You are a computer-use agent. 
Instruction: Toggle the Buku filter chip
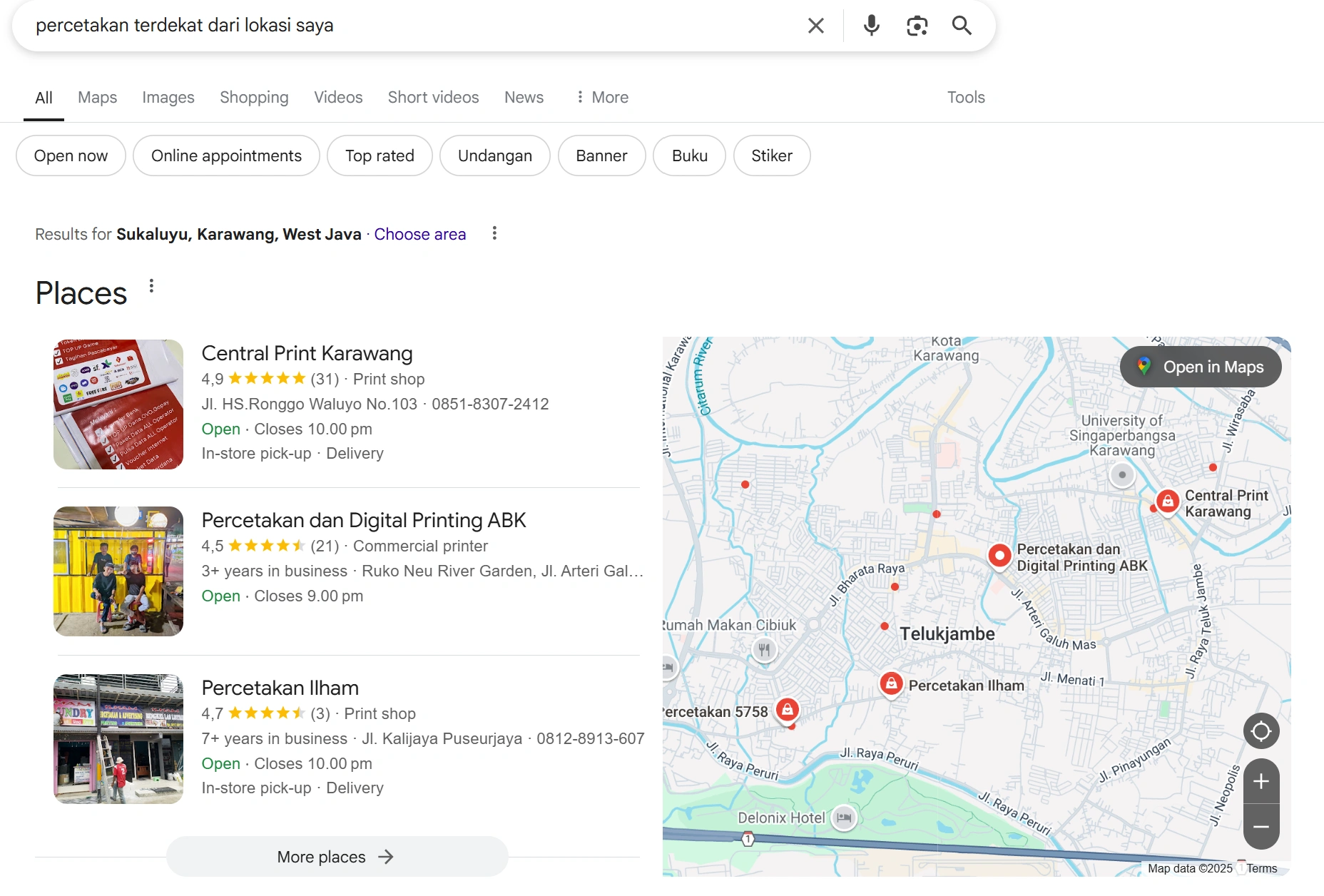coord(690,156)
